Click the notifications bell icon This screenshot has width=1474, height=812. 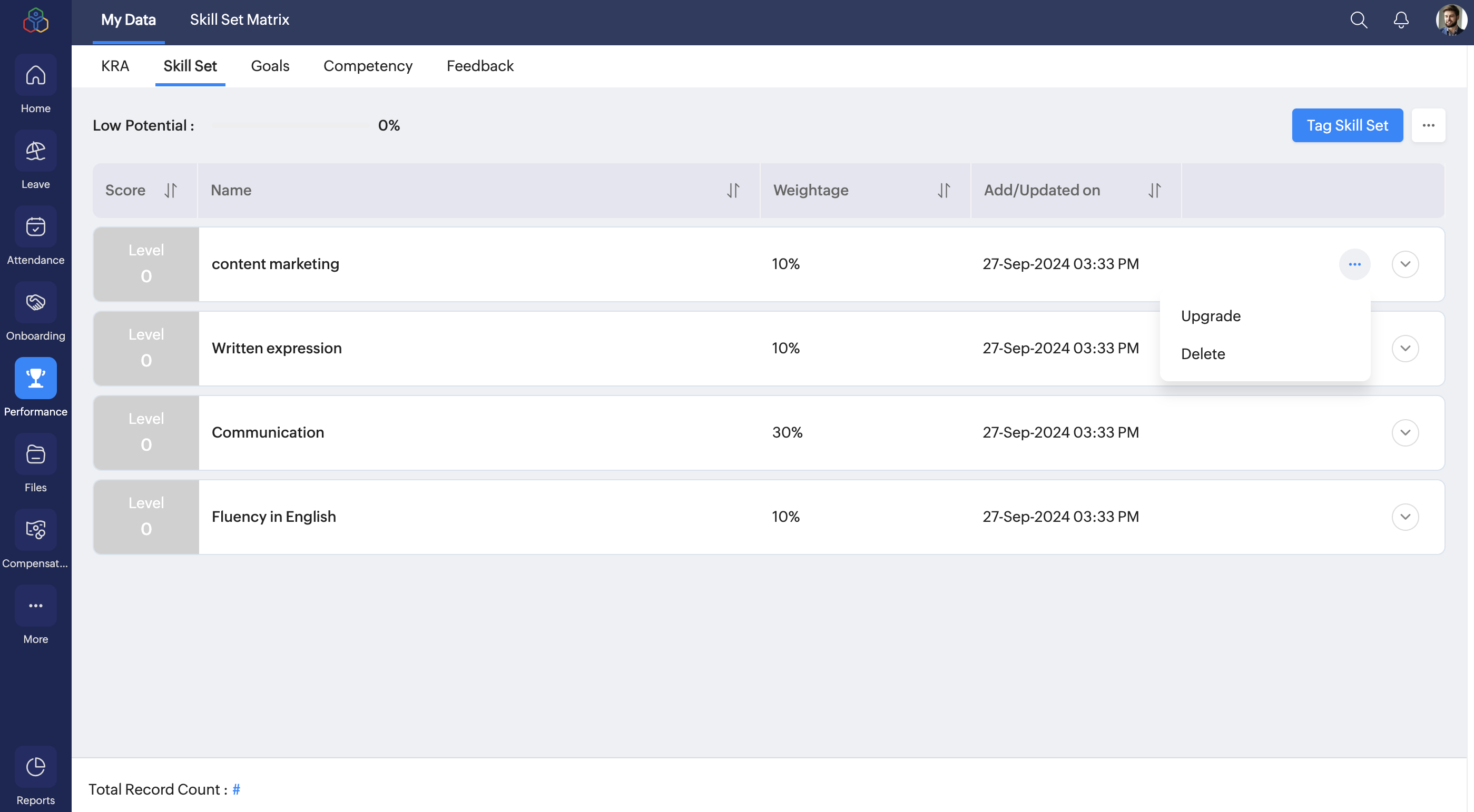point(1401,21)
